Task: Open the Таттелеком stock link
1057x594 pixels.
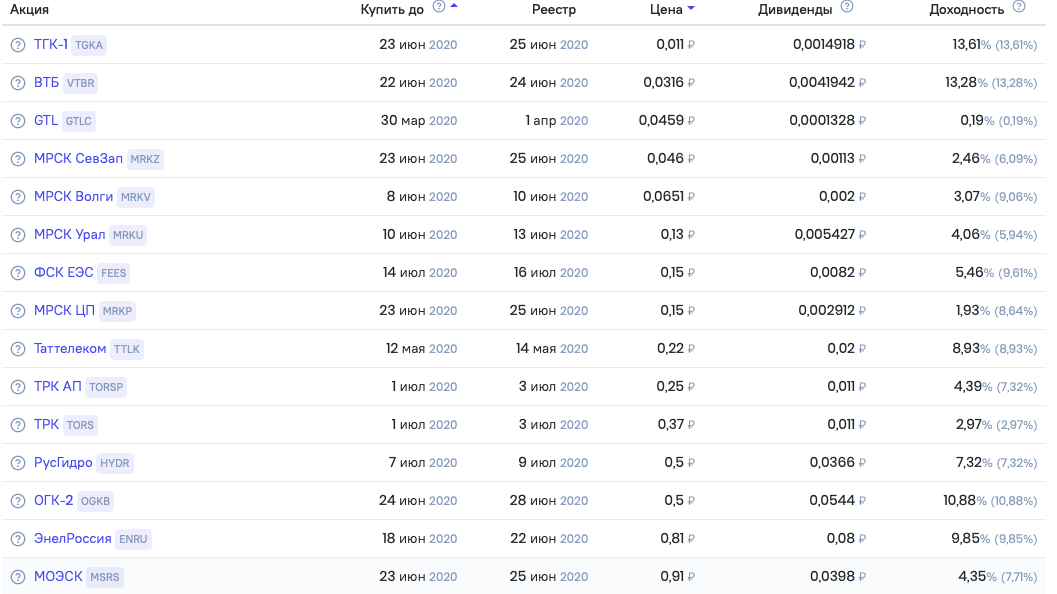Action: (70, 349)
